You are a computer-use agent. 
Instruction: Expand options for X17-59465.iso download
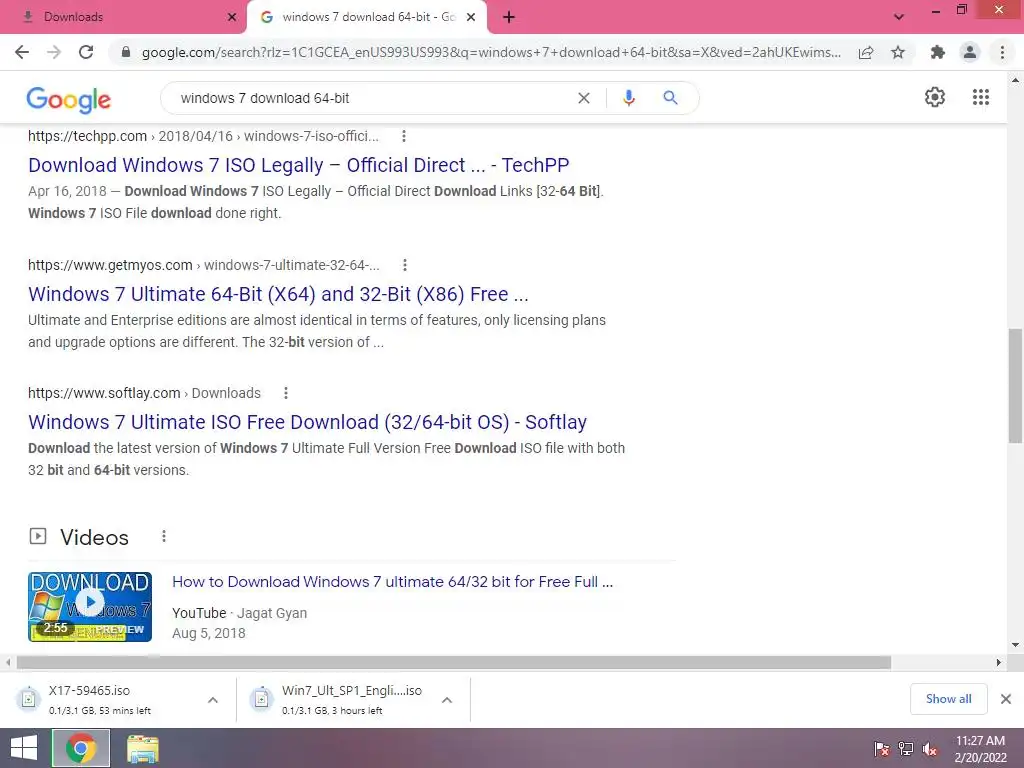(x=213, y=699)
